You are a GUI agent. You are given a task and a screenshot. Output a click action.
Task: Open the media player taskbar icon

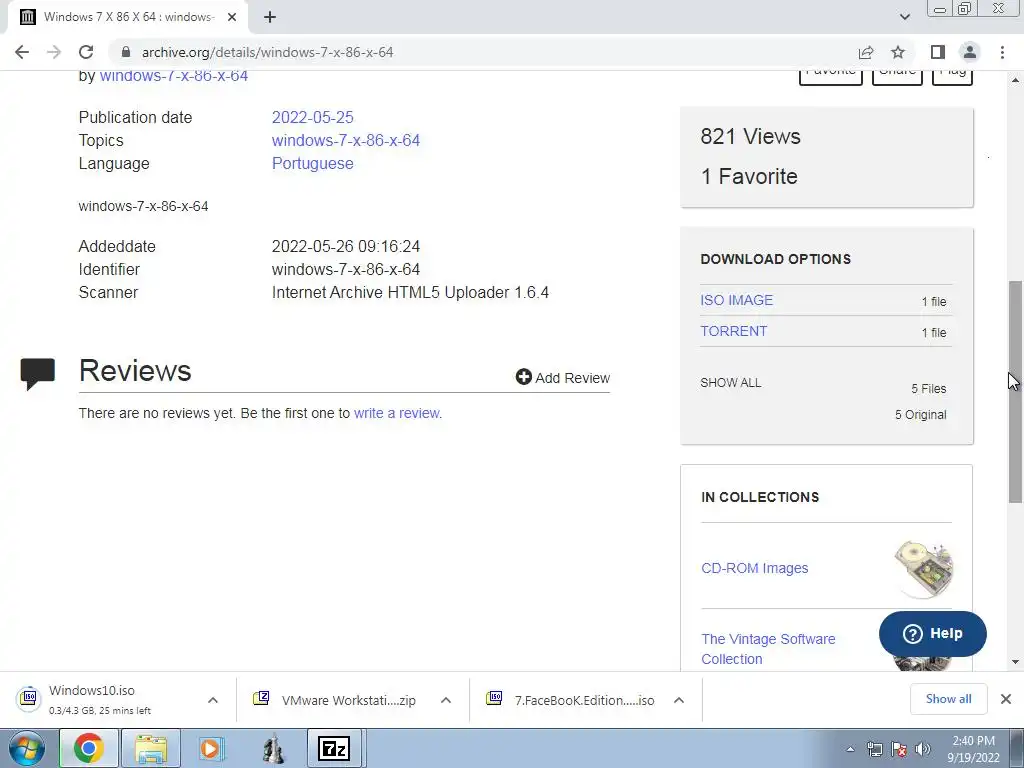pos(211,748)
